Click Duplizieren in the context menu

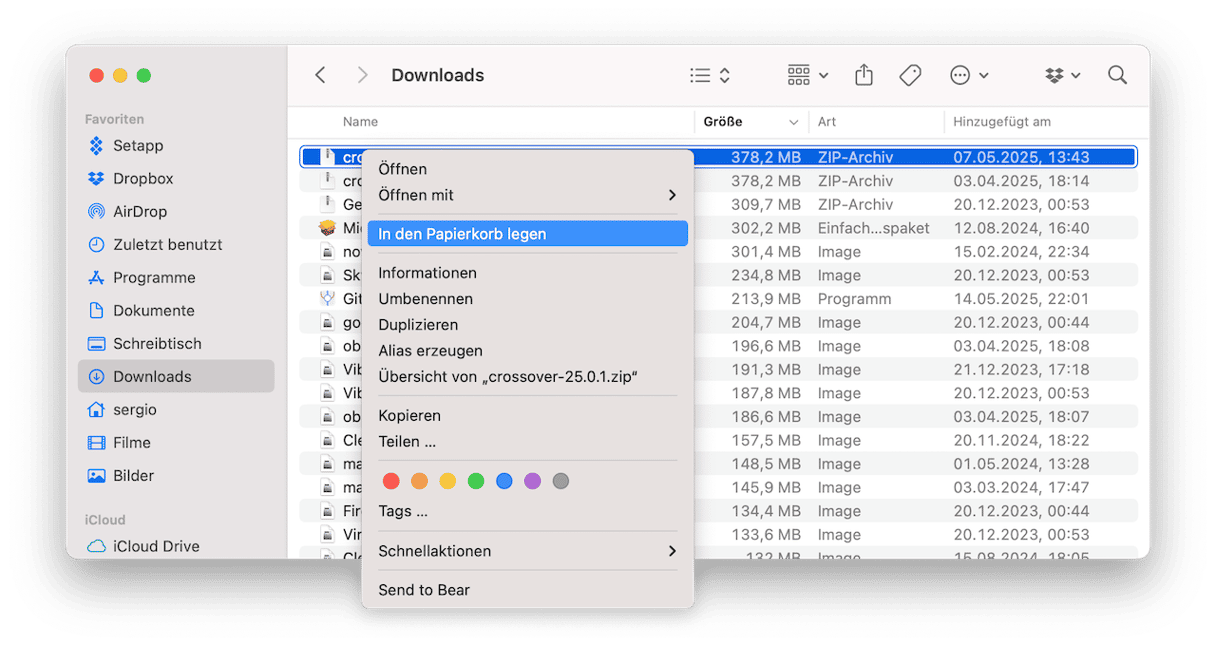pos(418,325)
